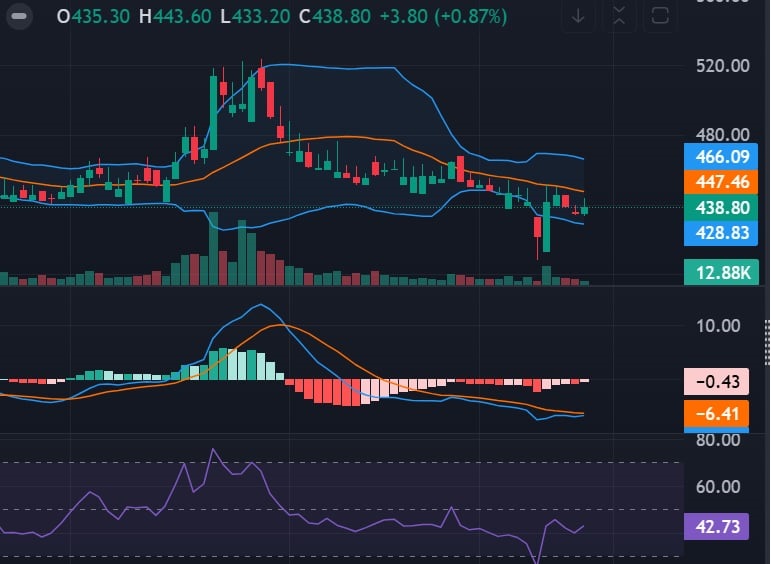Maximize the price chart pane
The image size is (771, 564).
[659, 16]
